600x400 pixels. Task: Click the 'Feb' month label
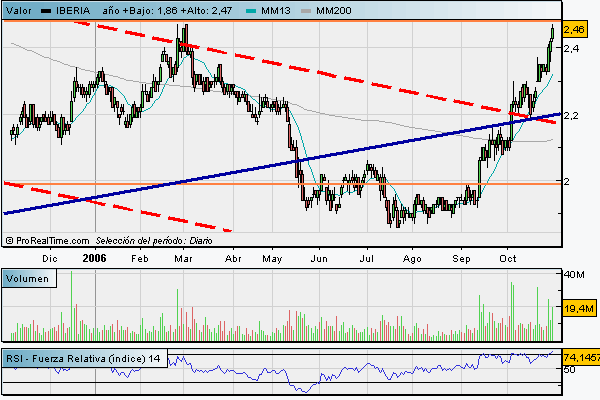pyautogui.click(x=140, y=259)
